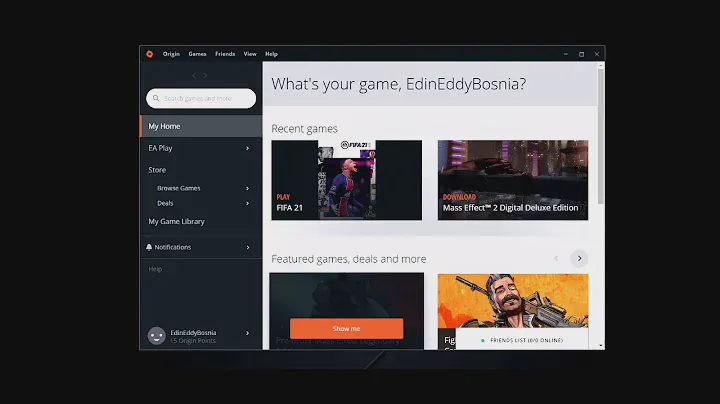Select the FIFA 21 game thumbnail
This screenshot has height=404, width=720.
[x=346, y=180]
